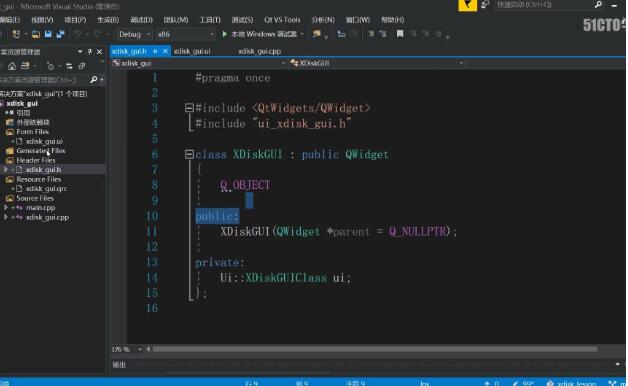The height and width of the screenshot is (386, 628).
Task: Toggle the pin on the Solution Explorer panel
Action: coord(90,52)
